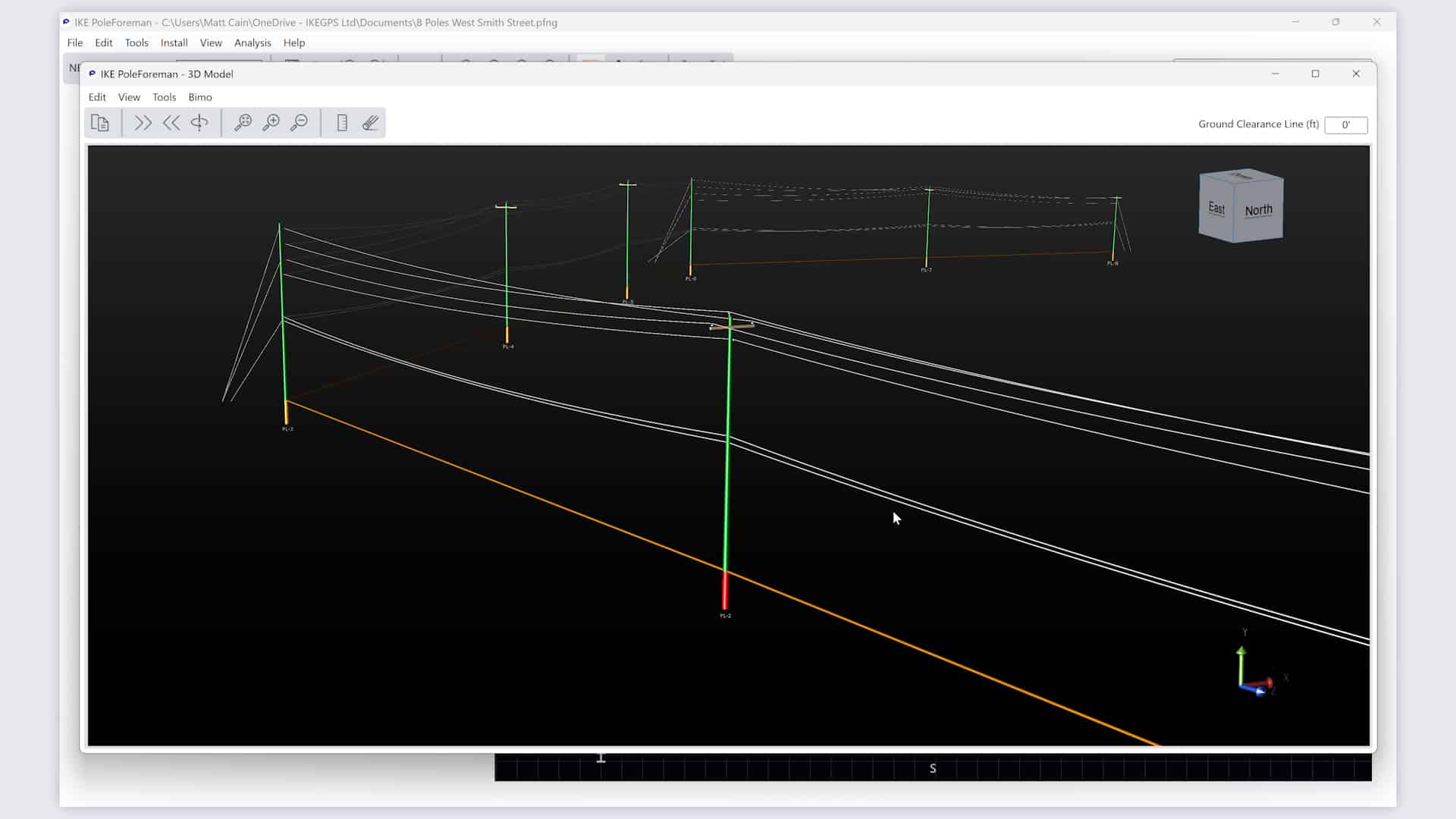Open the Analysis menu
Image resolution: width=1456 pixels, height=819 pixels.
[x=253, y=42]
